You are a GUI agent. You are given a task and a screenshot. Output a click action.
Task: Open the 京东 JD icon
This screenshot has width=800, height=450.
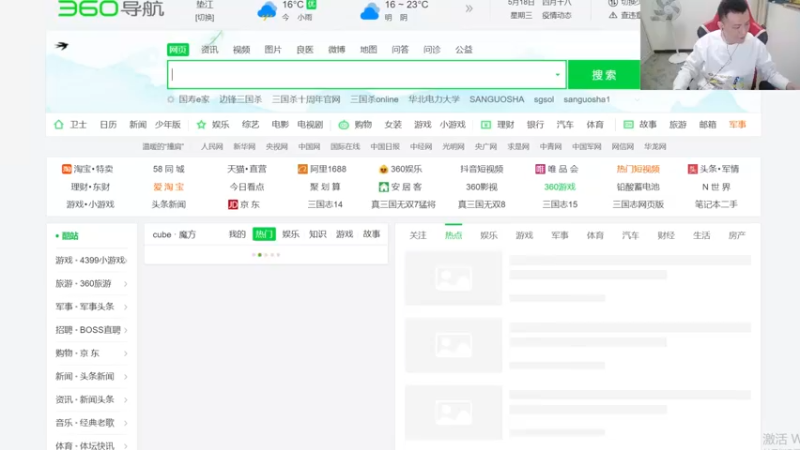click(233, 205)
